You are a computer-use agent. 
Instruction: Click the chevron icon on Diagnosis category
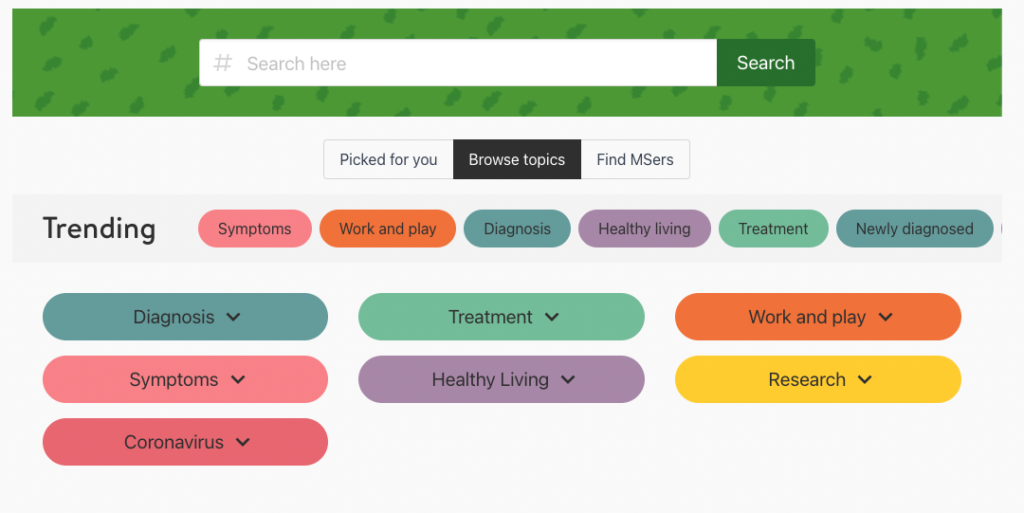coord(233,317)
